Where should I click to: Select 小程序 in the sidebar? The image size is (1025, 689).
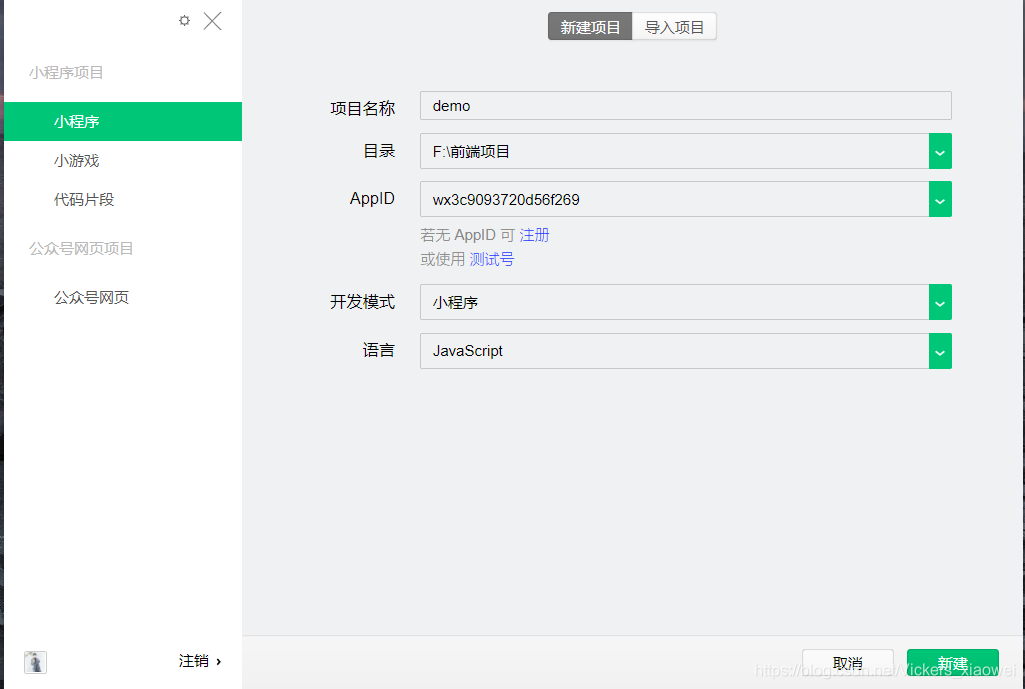123,122
